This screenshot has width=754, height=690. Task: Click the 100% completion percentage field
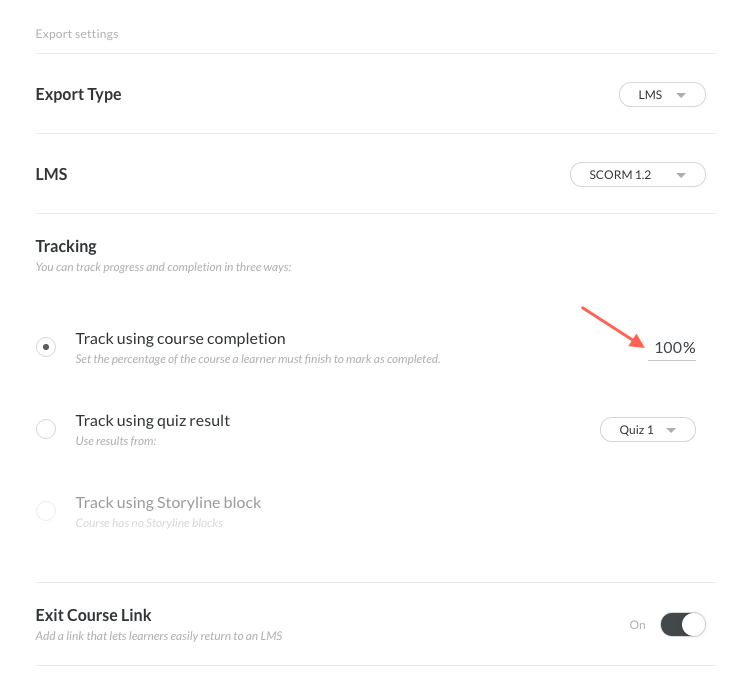pyautogui.click(x=673, y=348)
